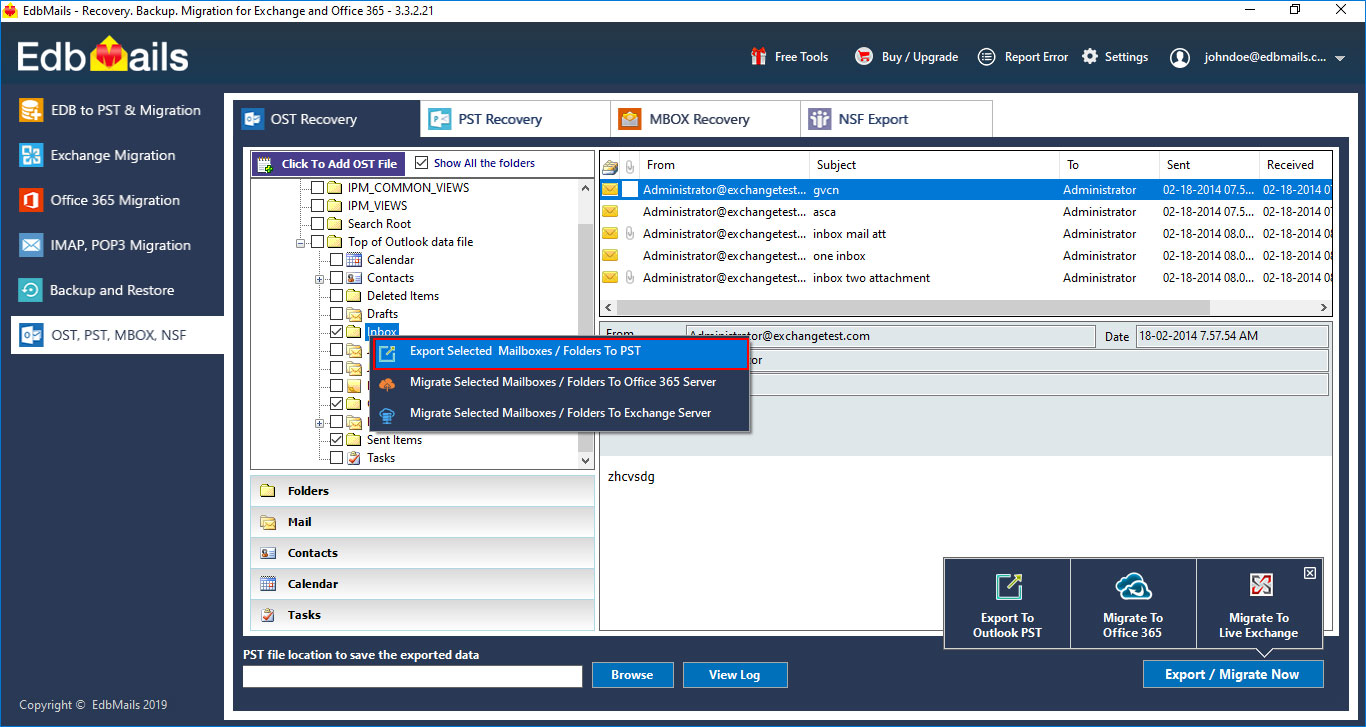1366x727 pixels.
Task: Click the Export To Outlook PST icon
Action: [1008, 587]
